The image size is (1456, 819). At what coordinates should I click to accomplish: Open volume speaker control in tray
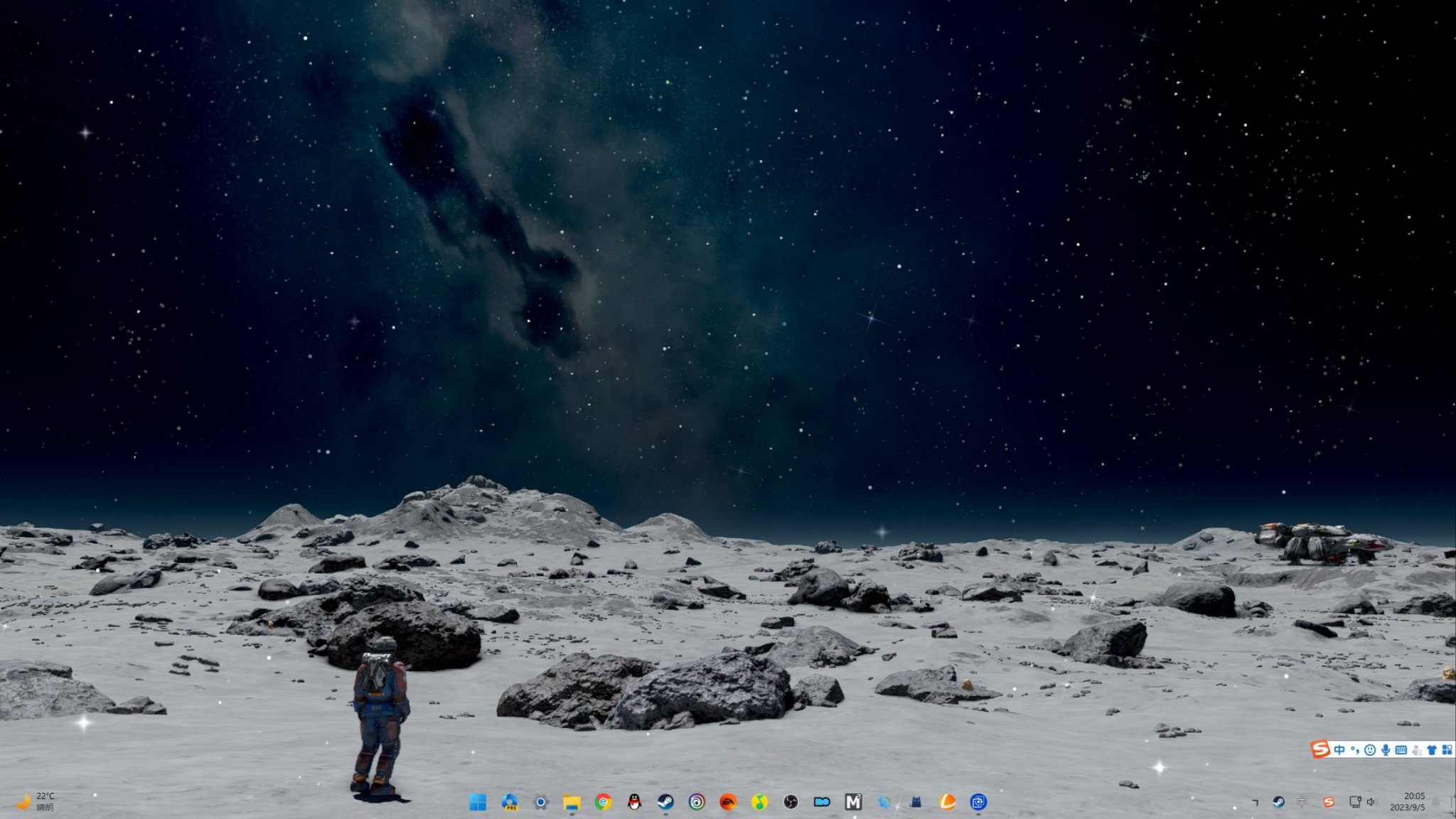click(1371, 802)
